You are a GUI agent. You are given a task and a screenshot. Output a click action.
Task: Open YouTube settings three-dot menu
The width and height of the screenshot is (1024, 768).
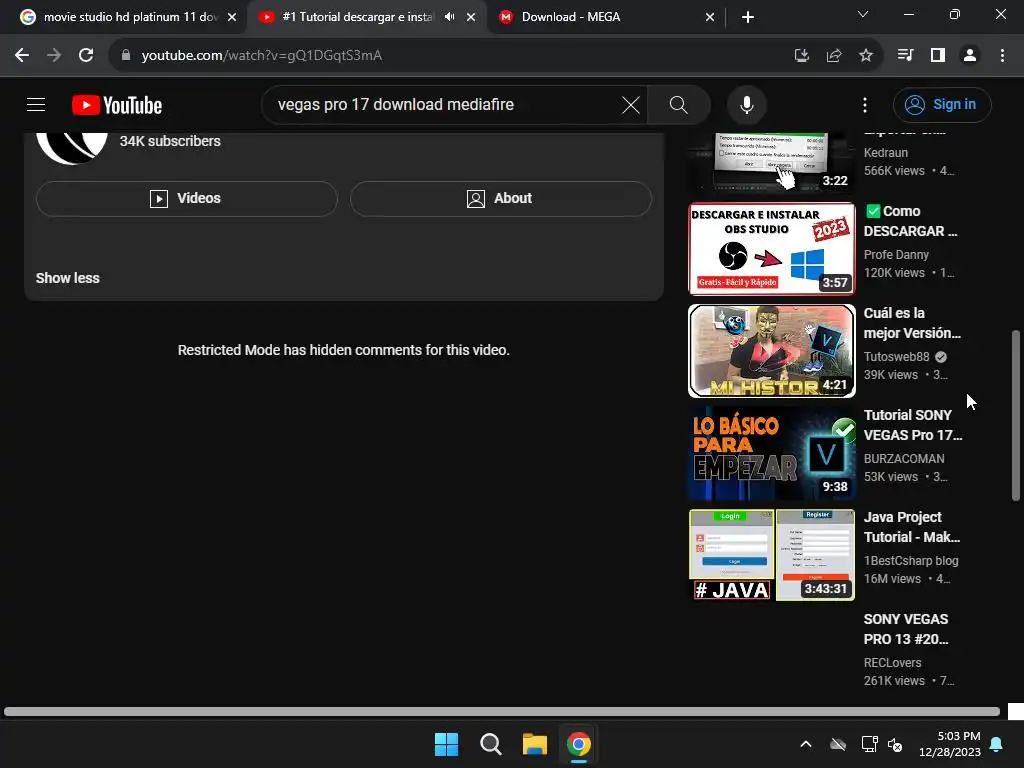(x=865, y=104)
